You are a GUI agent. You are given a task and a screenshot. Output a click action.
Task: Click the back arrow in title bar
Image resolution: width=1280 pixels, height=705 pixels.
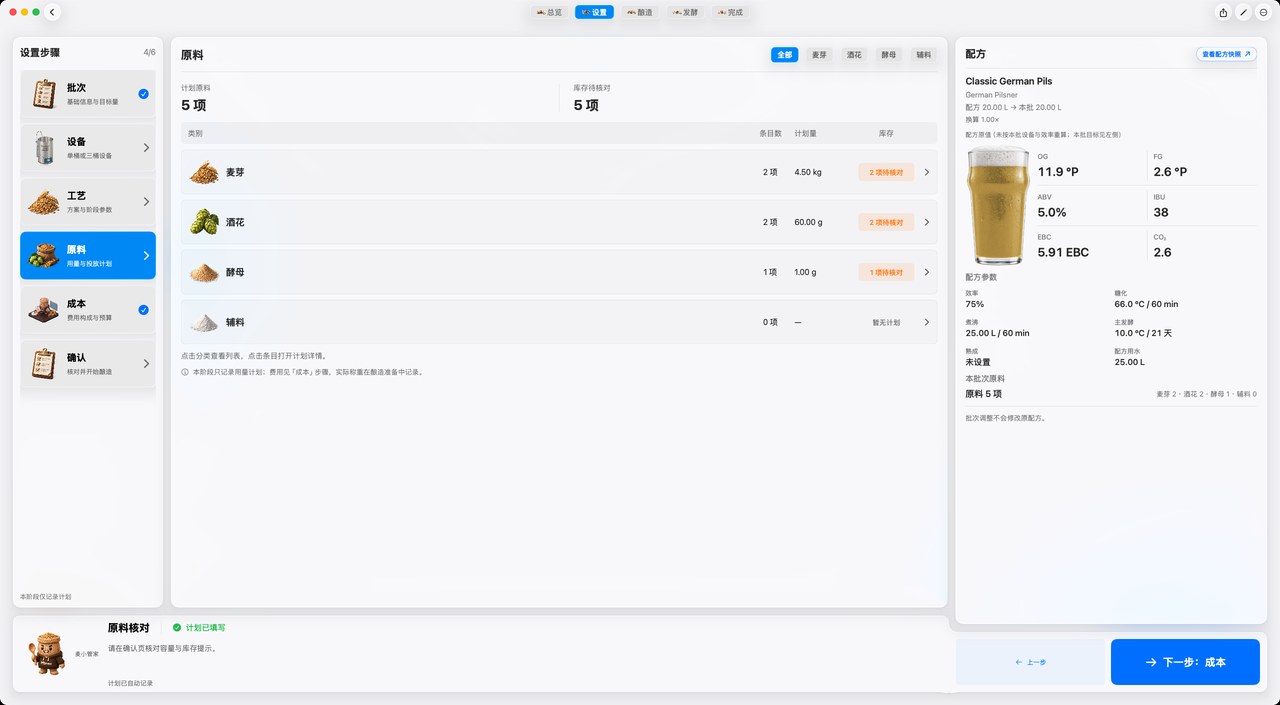point(53,12)
